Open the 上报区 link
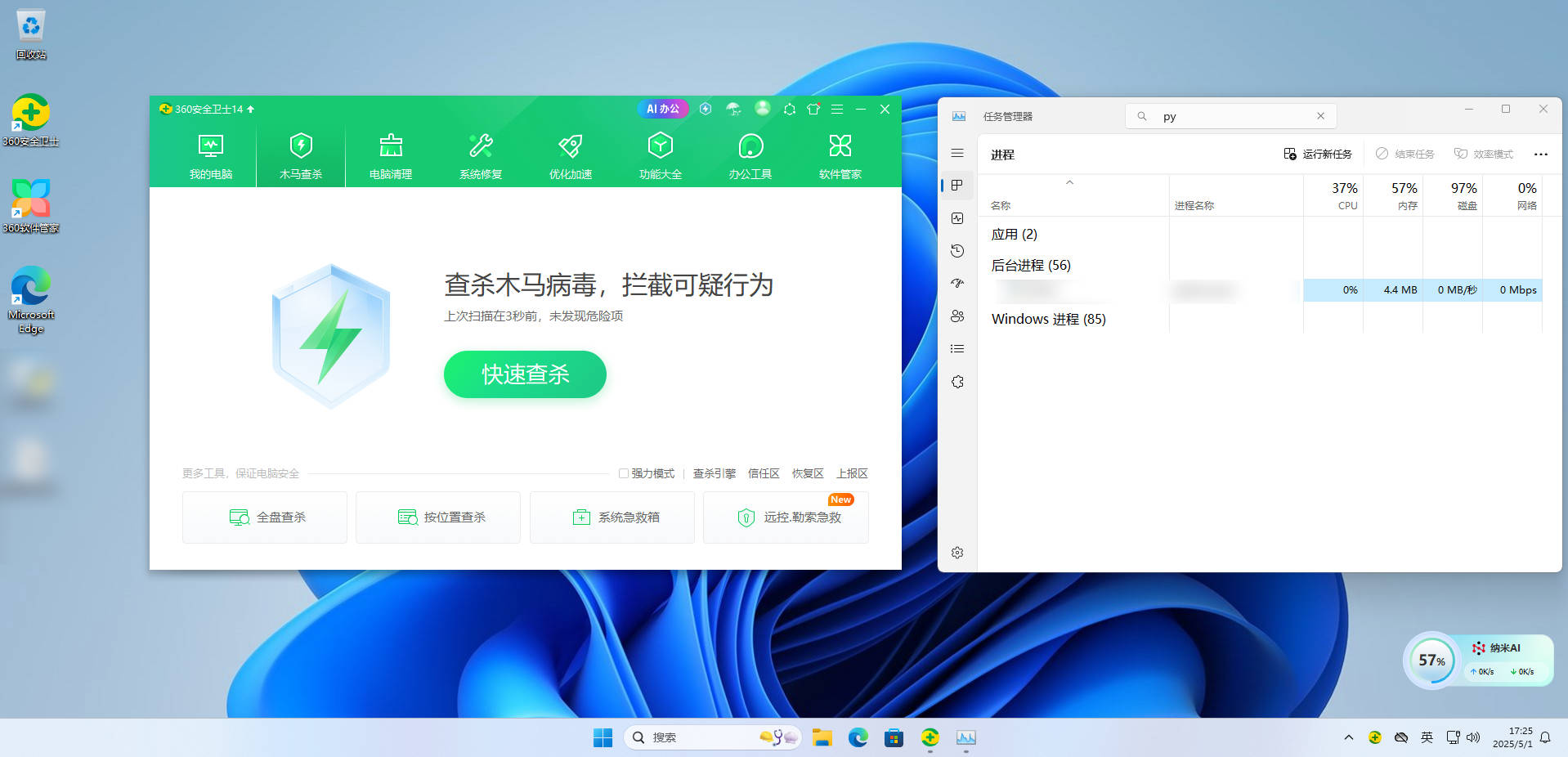The height and width of the screenshot is (757, 1568). click(852, 473)
